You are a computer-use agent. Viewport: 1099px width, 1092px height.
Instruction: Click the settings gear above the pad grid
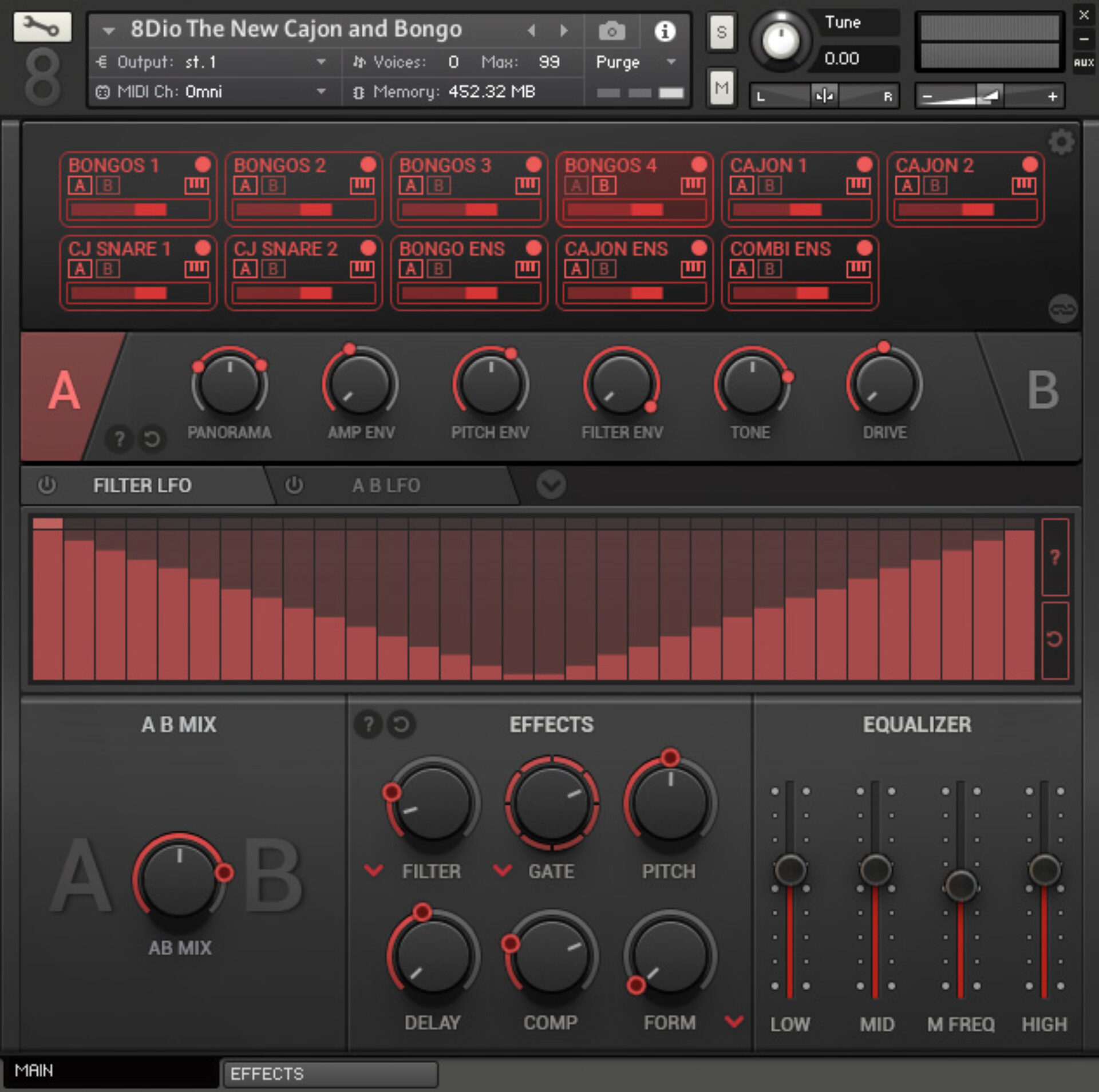(1062, 143)
